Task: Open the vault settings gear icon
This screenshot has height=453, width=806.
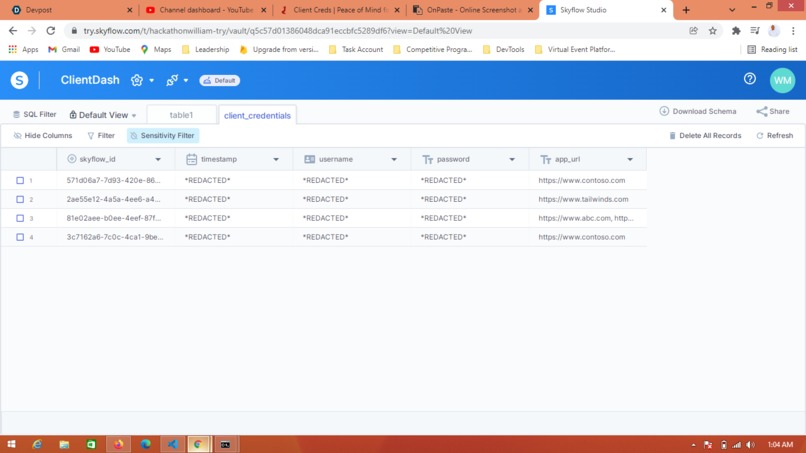Action: [137, 80]
